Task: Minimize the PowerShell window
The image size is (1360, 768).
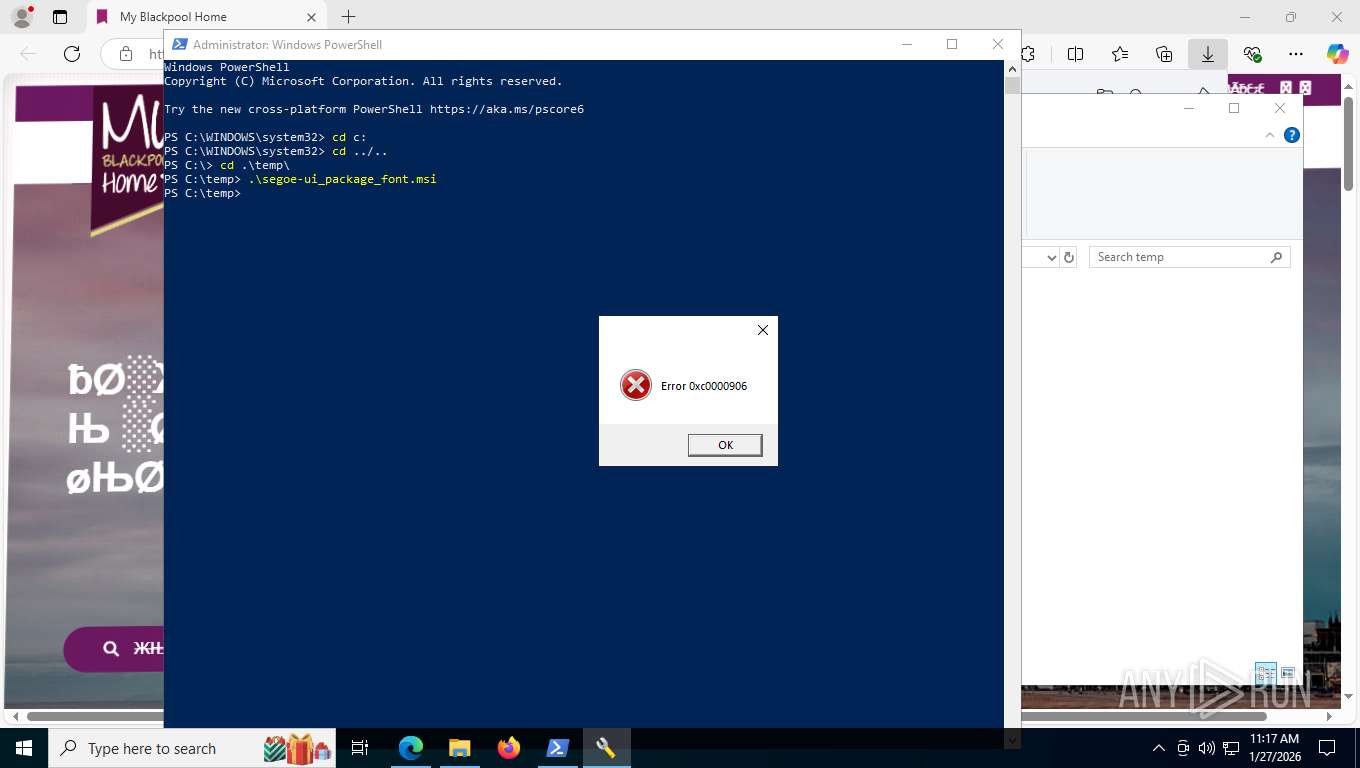Action: point(906,44)
